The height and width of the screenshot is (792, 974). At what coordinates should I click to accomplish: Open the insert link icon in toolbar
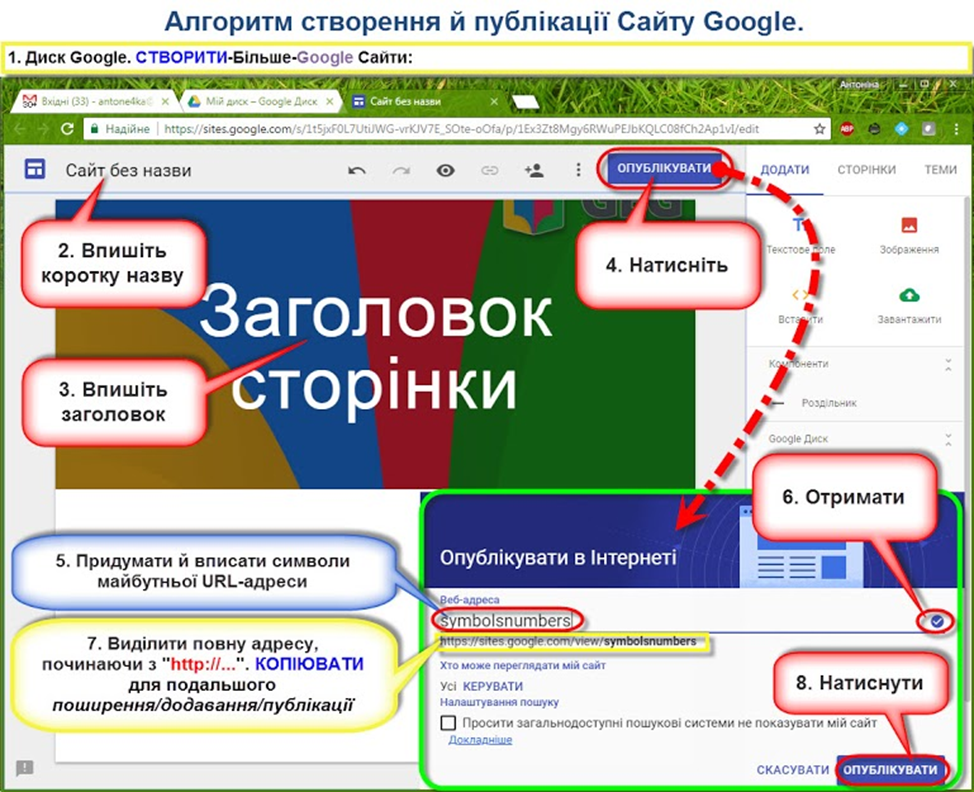point(490,170)
